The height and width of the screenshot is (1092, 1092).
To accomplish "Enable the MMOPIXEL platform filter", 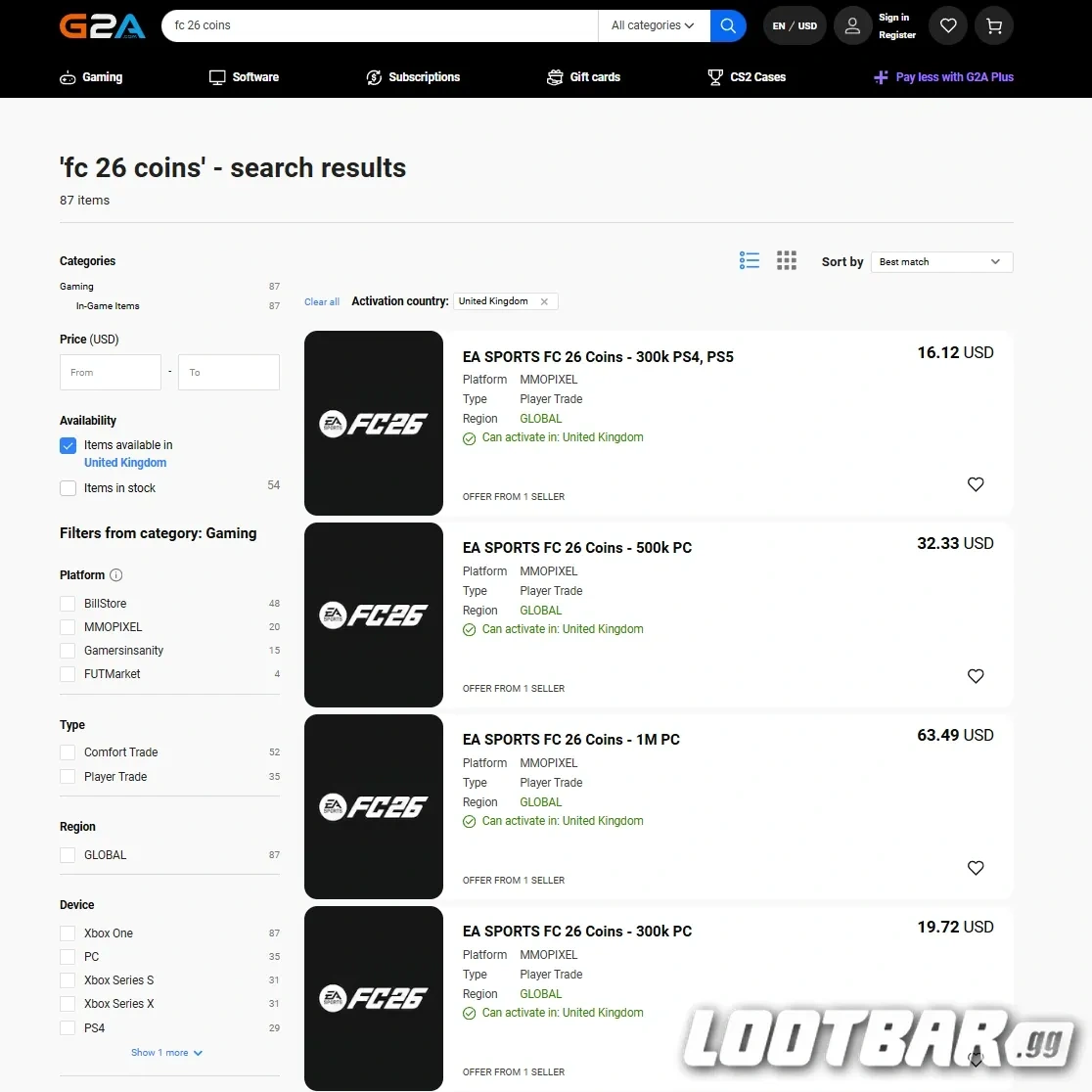I will coord(68,627).
